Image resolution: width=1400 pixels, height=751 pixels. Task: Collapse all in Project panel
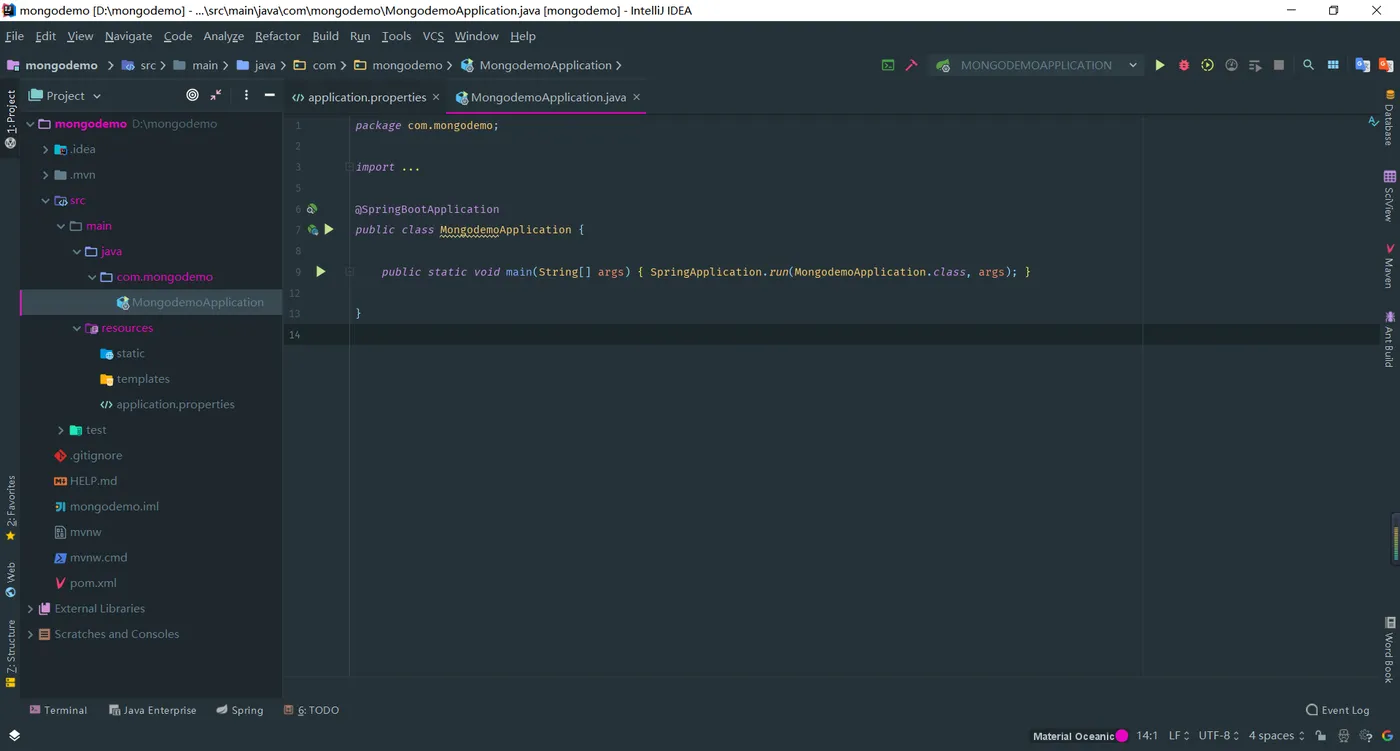pos(216,95)
